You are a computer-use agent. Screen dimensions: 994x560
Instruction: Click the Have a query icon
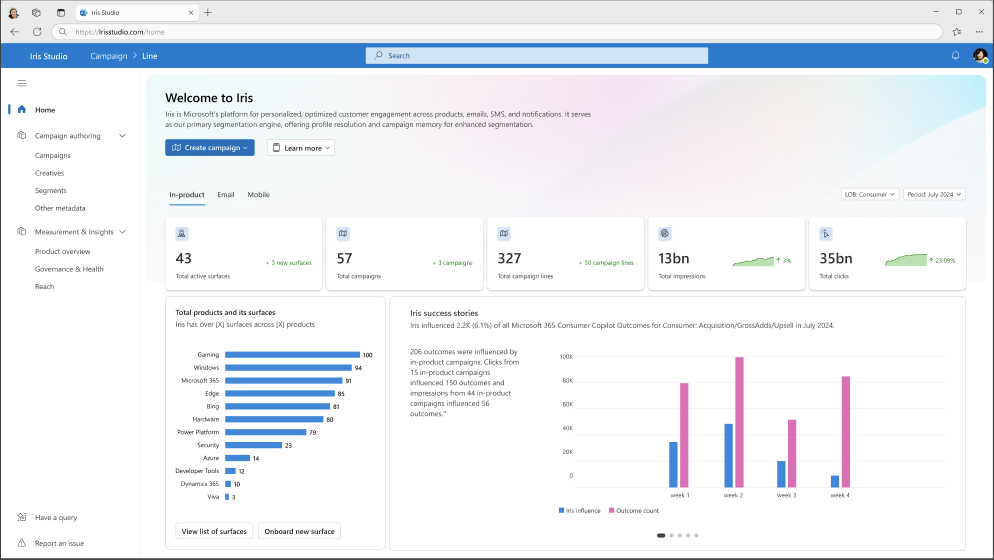22,517
